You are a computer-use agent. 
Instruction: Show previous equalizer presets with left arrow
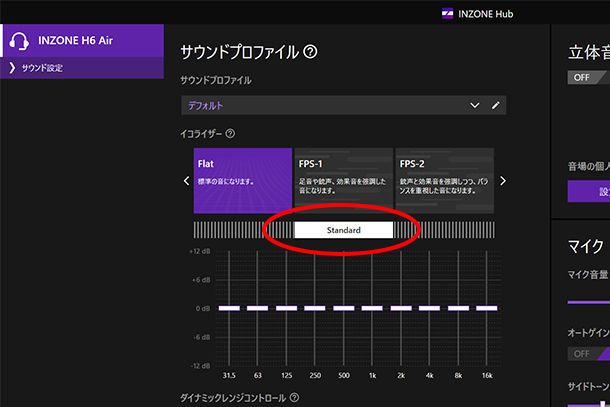[x=186, y=181]
